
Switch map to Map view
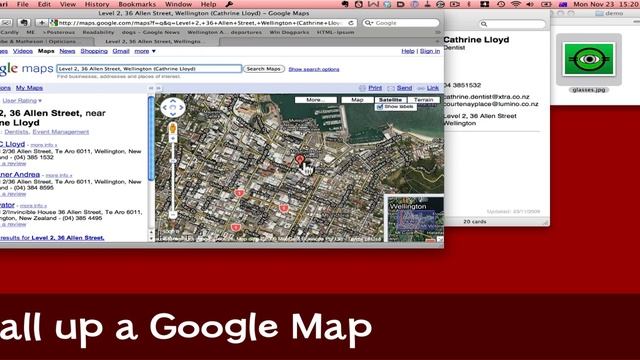357,100
